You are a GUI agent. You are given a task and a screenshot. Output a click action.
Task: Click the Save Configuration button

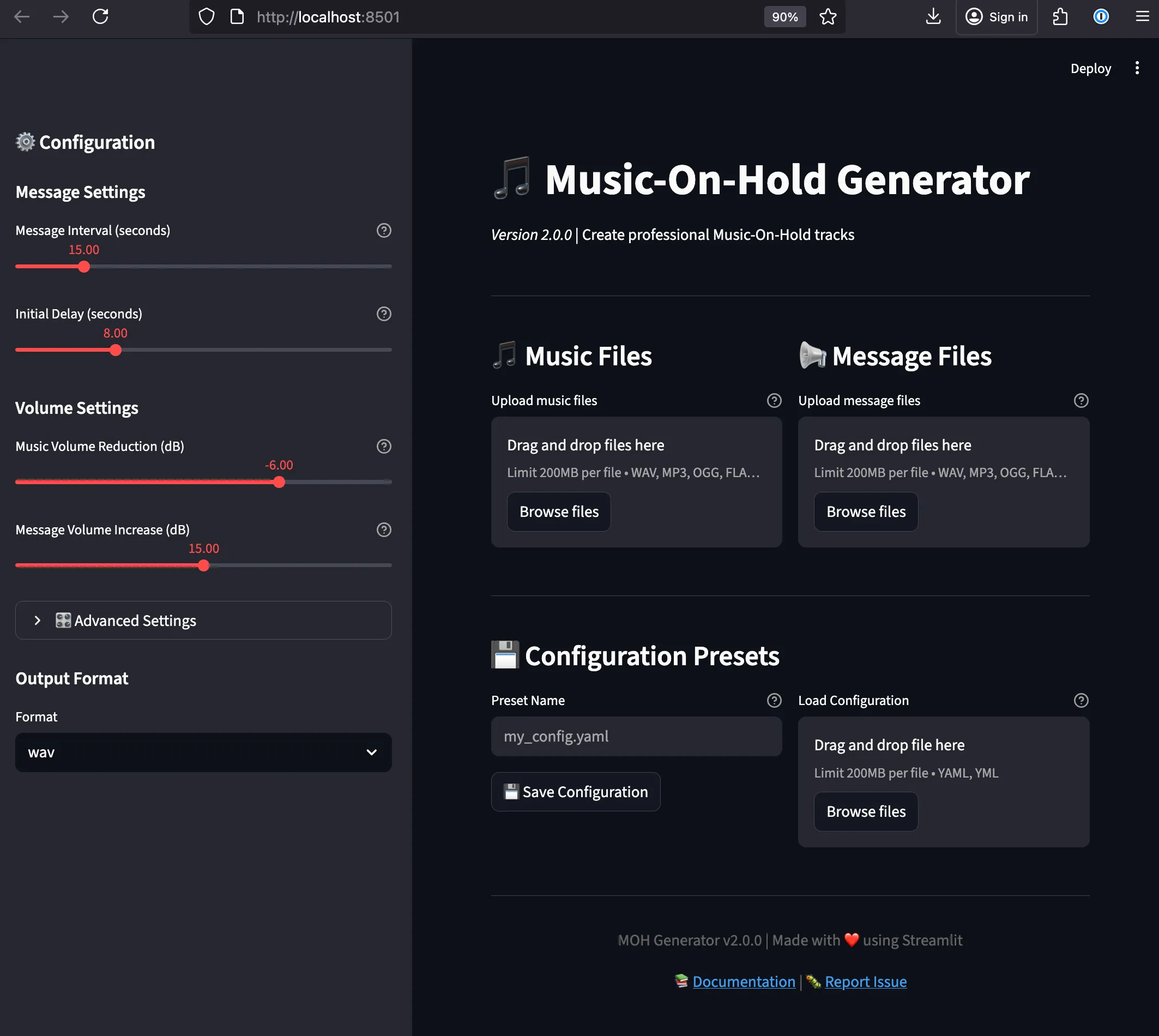pyautogui.click(x=575, y=792)
